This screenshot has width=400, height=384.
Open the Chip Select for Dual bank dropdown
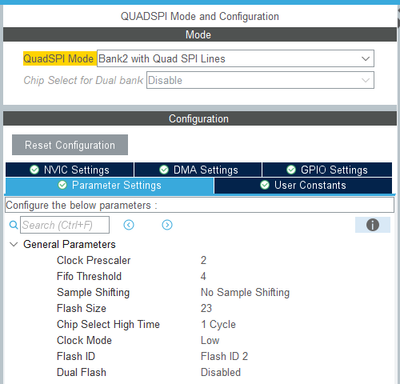click(260, 80)
